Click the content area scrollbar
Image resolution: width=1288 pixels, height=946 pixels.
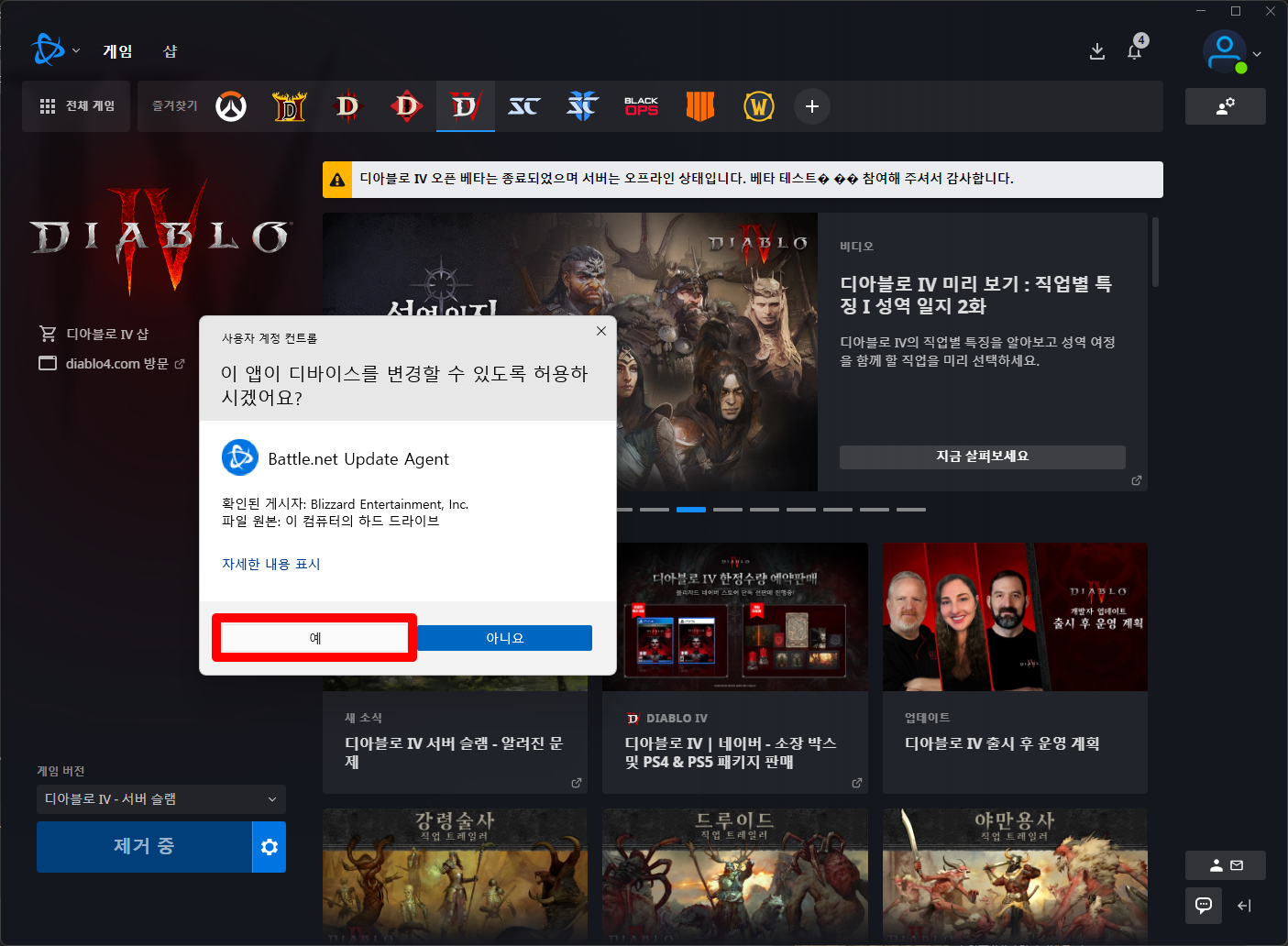click(x=1155, y=252)
